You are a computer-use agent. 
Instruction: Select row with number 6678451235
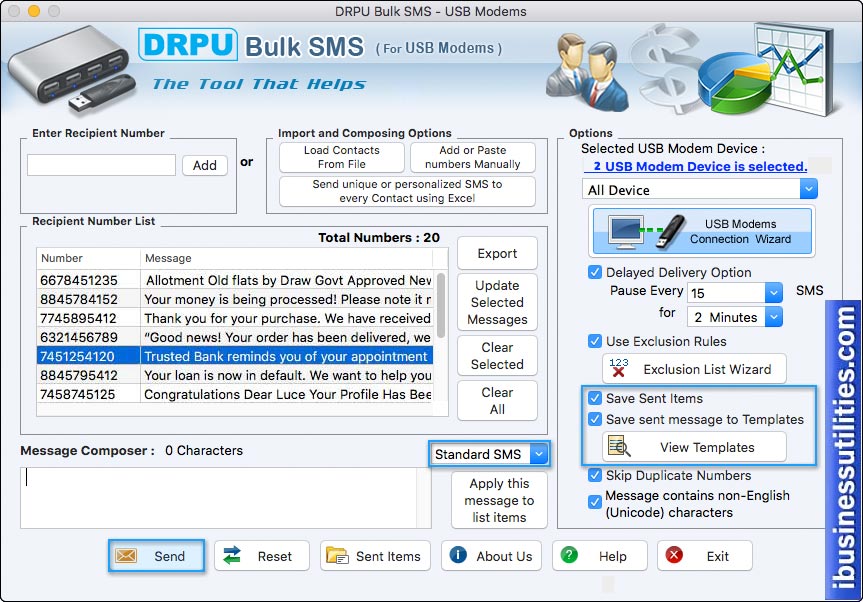pyautogui.click(x=235, y=280)
